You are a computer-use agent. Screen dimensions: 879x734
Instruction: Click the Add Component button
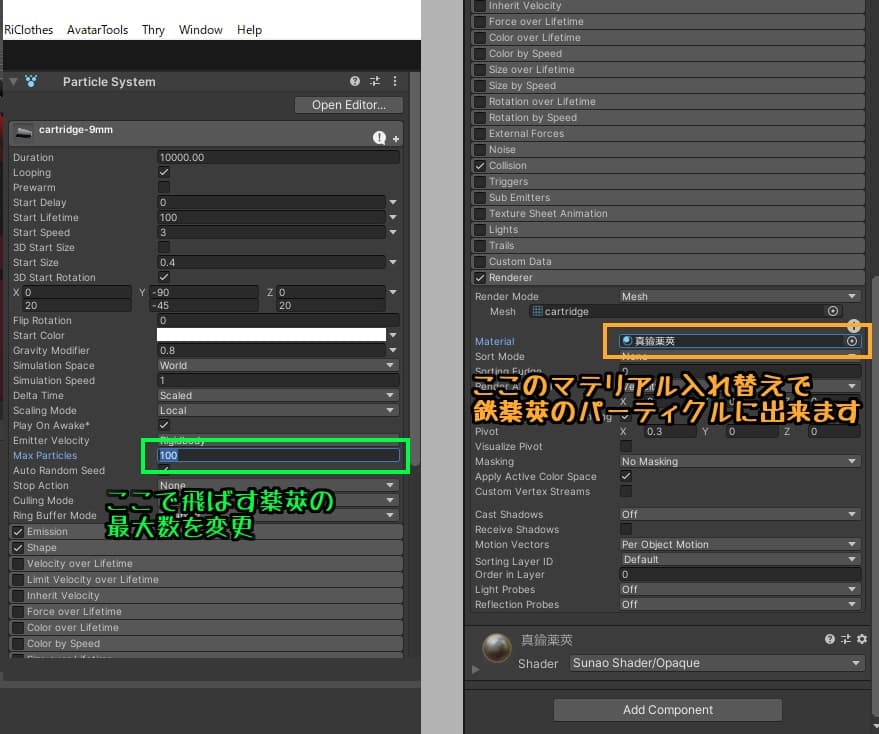[667, 710]
